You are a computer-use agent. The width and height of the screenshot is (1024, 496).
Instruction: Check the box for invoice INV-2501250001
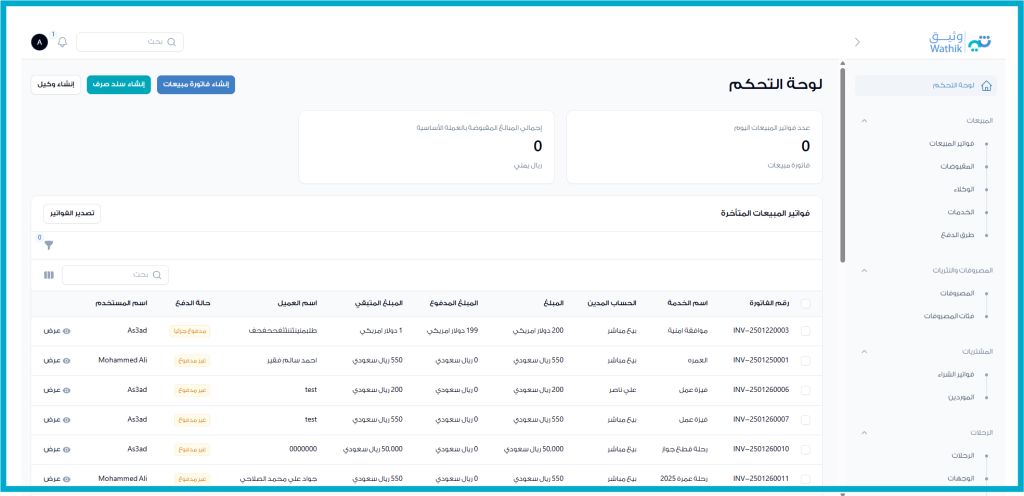coord(806,360)
